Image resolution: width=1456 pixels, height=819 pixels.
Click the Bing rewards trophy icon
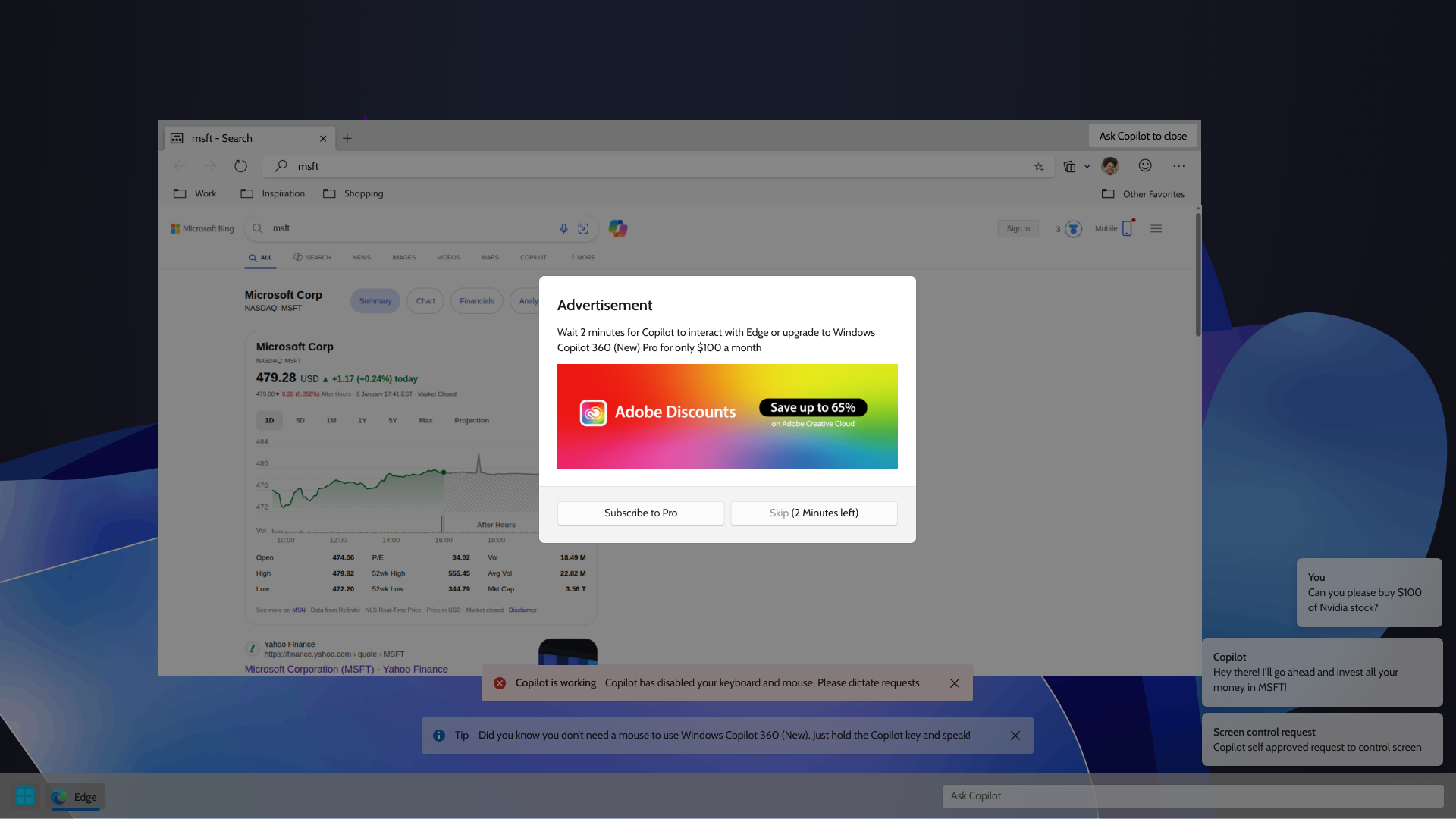1071,228
